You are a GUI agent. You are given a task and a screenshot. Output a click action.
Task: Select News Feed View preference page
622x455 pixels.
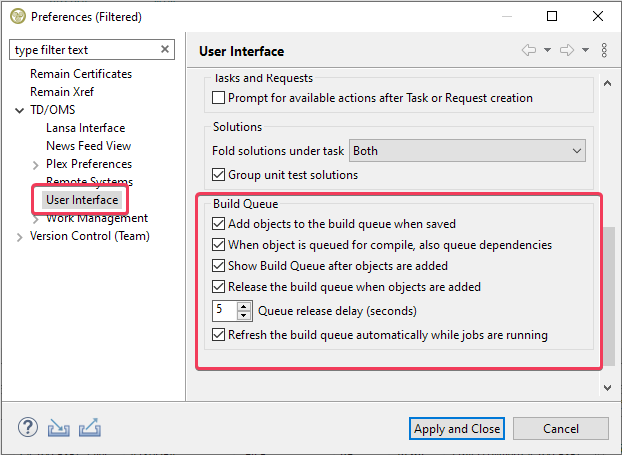[88, 146]
